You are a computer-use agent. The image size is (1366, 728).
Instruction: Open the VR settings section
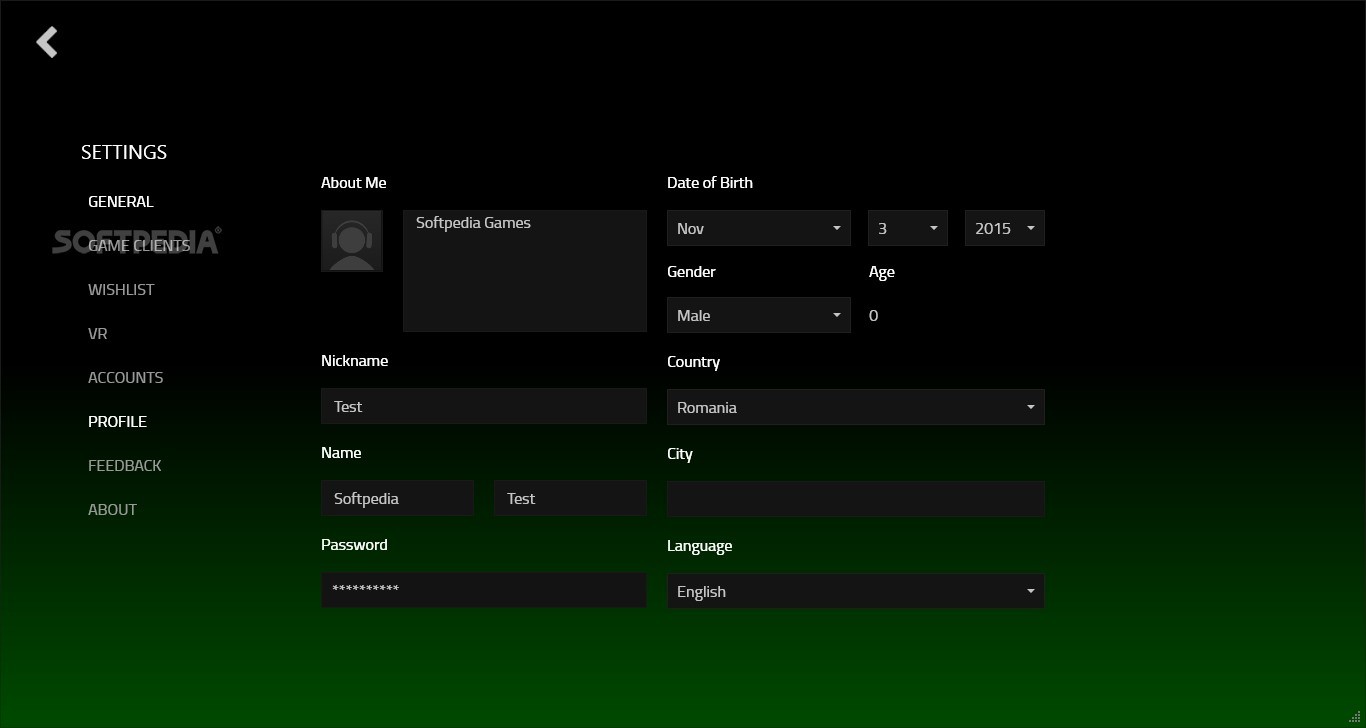[x=97, y=333]
